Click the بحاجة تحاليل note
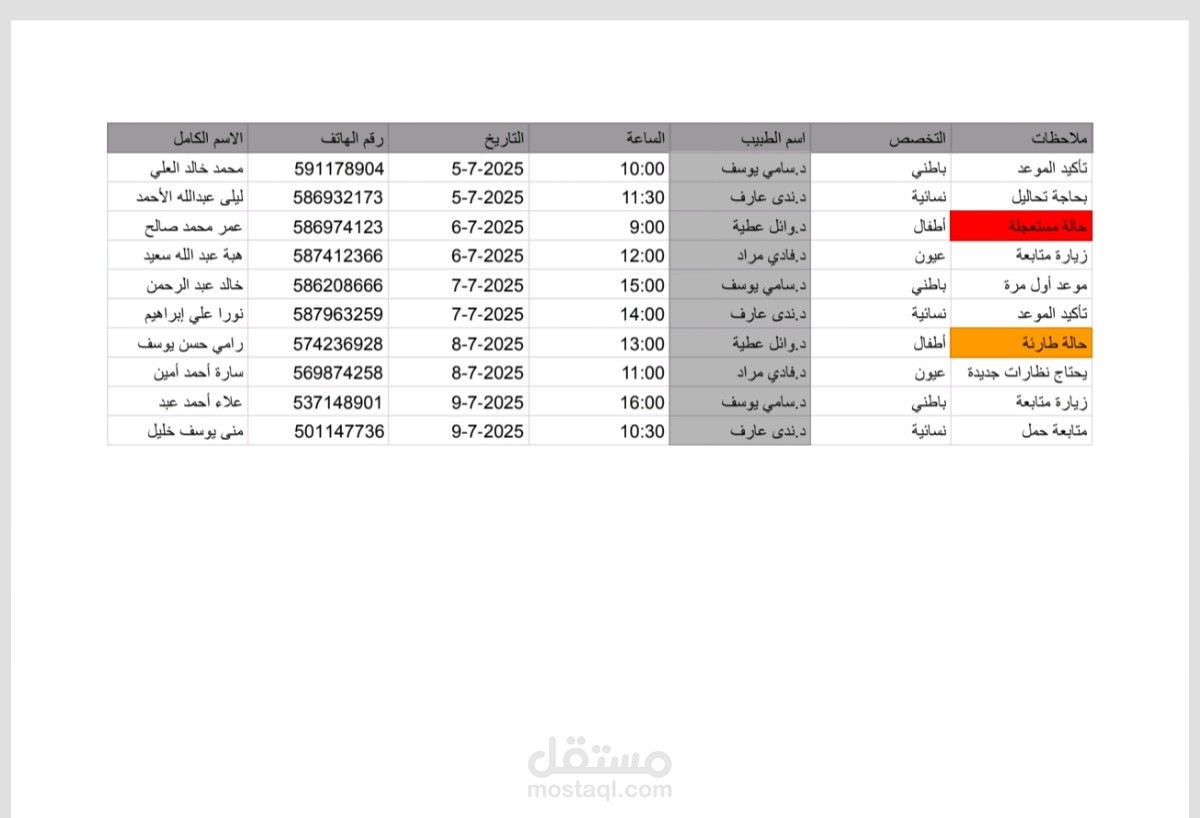Screen dimensions: 1200x818 (1051, 197)
